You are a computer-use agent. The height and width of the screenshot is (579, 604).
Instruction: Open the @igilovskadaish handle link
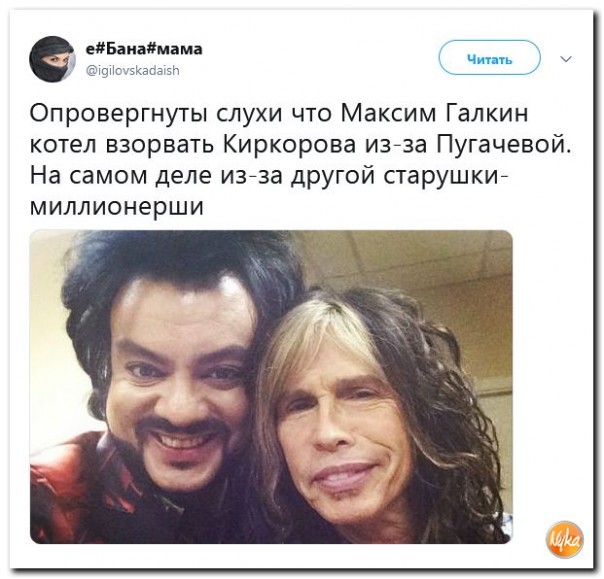pos(132,70)
